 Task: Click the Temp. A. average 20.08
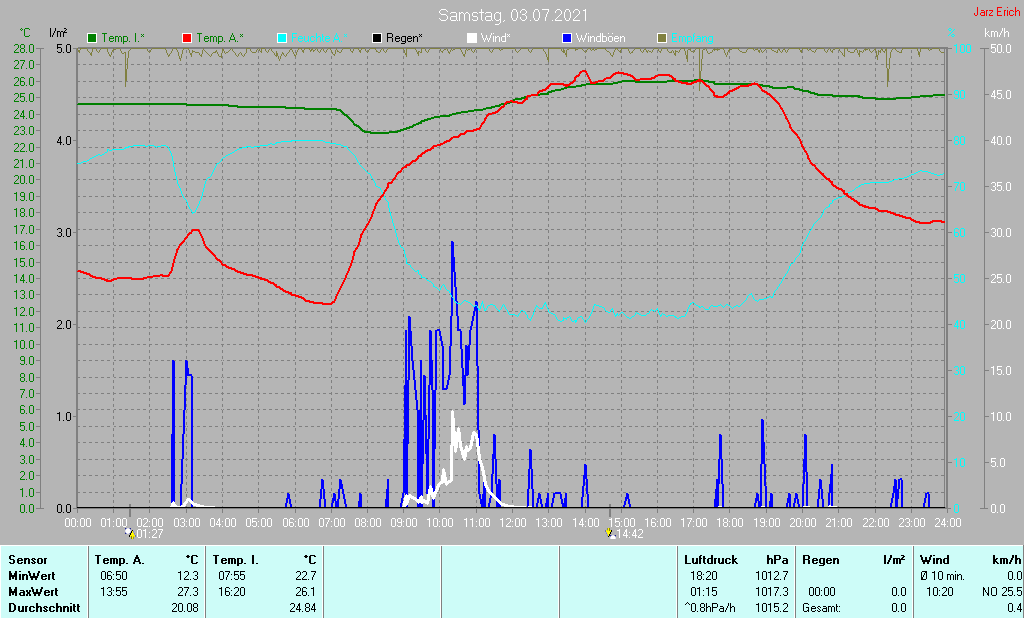[185, 608]
